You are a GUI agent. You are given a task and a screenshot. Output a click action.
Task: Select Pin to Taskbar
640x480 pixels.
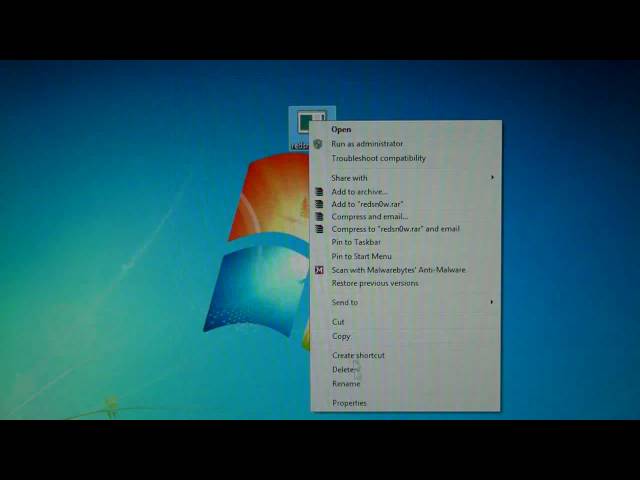pyautogui.click(x=356, y=242)
